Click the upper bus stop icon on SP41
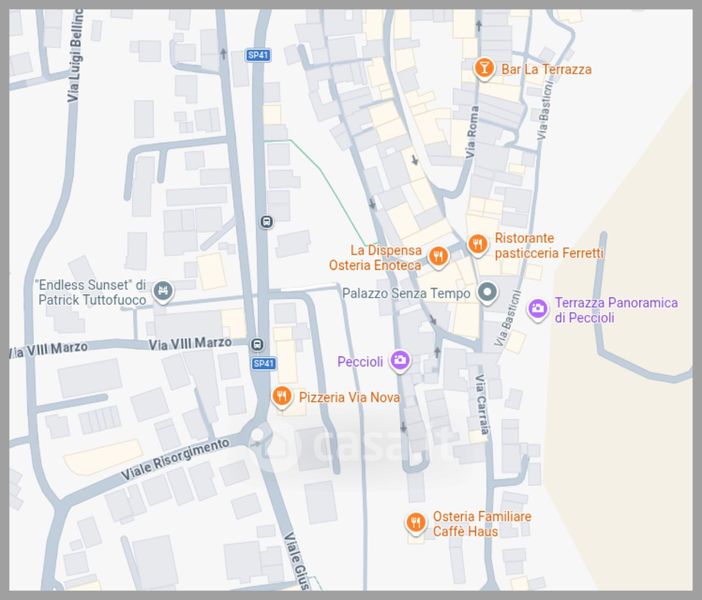Viewport: 702px width, 600px height. pyautogui.click(x=266, y=221)
